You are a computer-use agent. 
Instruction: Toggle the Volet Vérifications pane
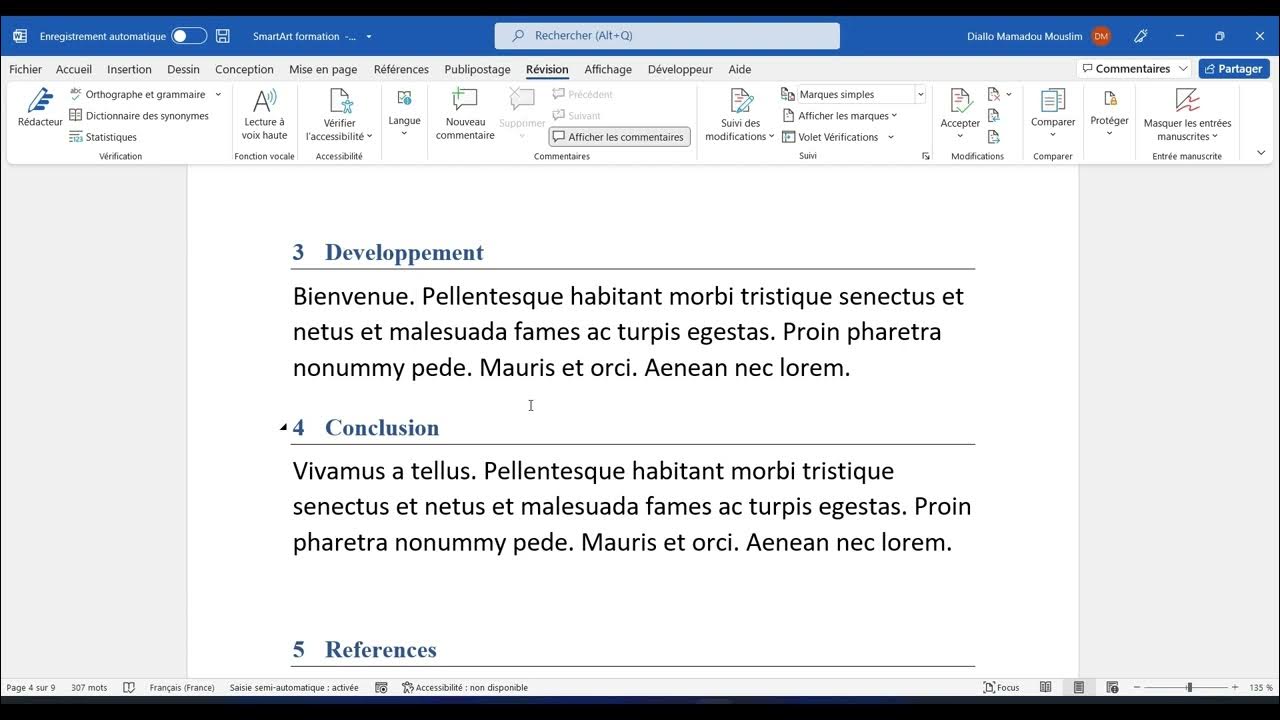click(x=830, y=137)
